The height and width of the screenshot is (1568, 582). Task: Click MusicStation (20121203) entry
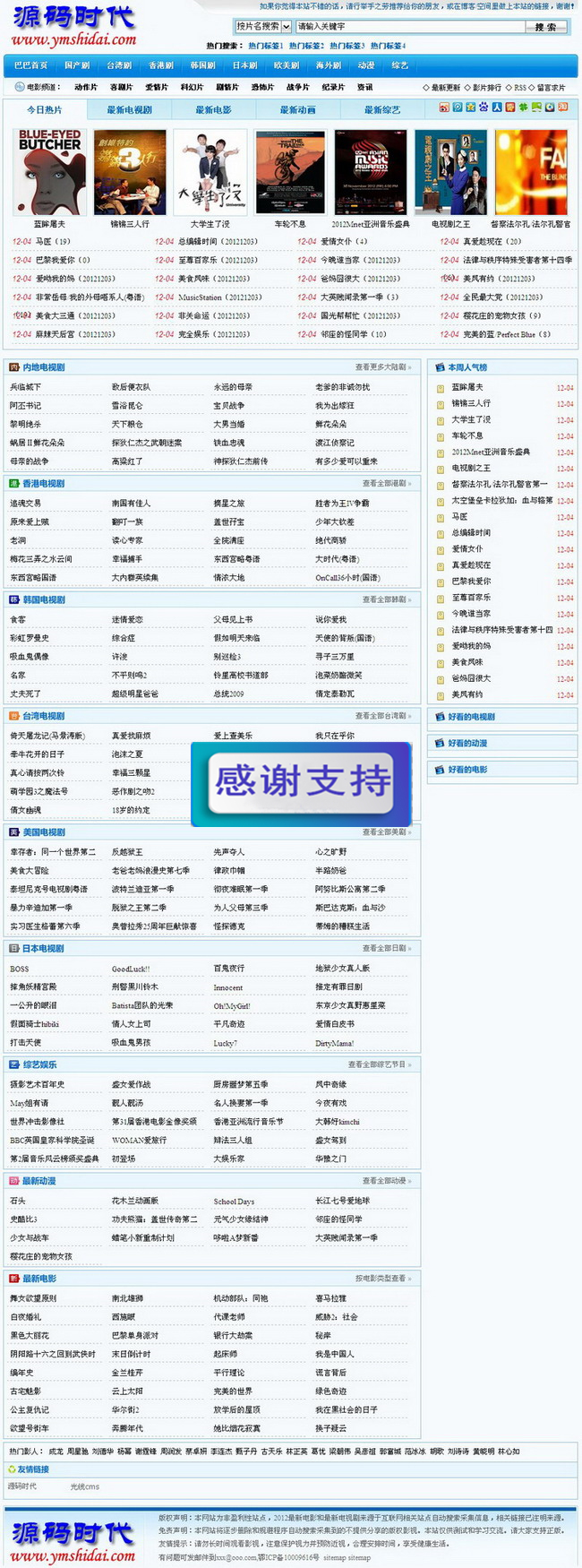[220, 297]
